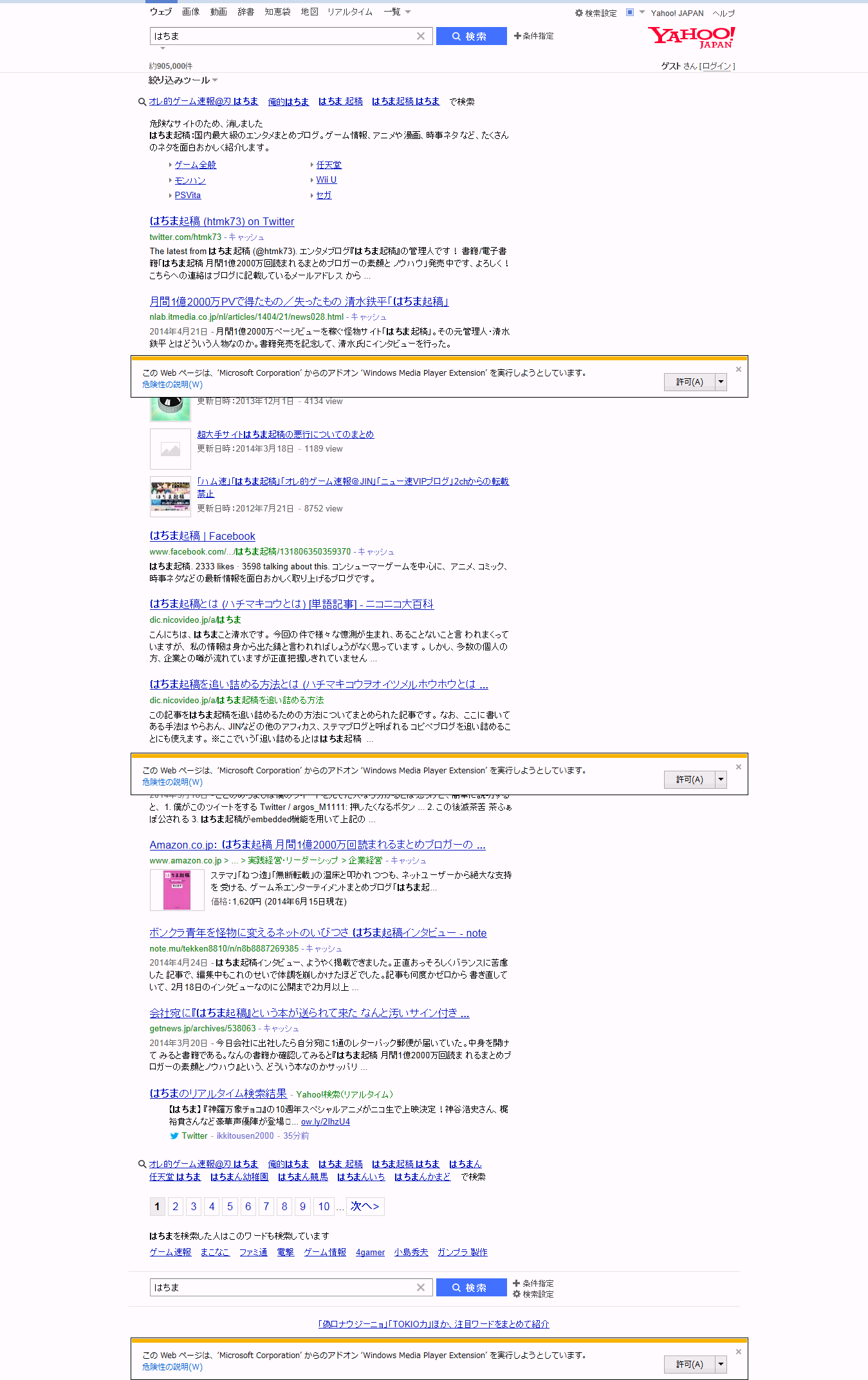Open the pink Amazon book cover thumbnail
This screenshot has height=1380, width=868.
coord(177,890)
